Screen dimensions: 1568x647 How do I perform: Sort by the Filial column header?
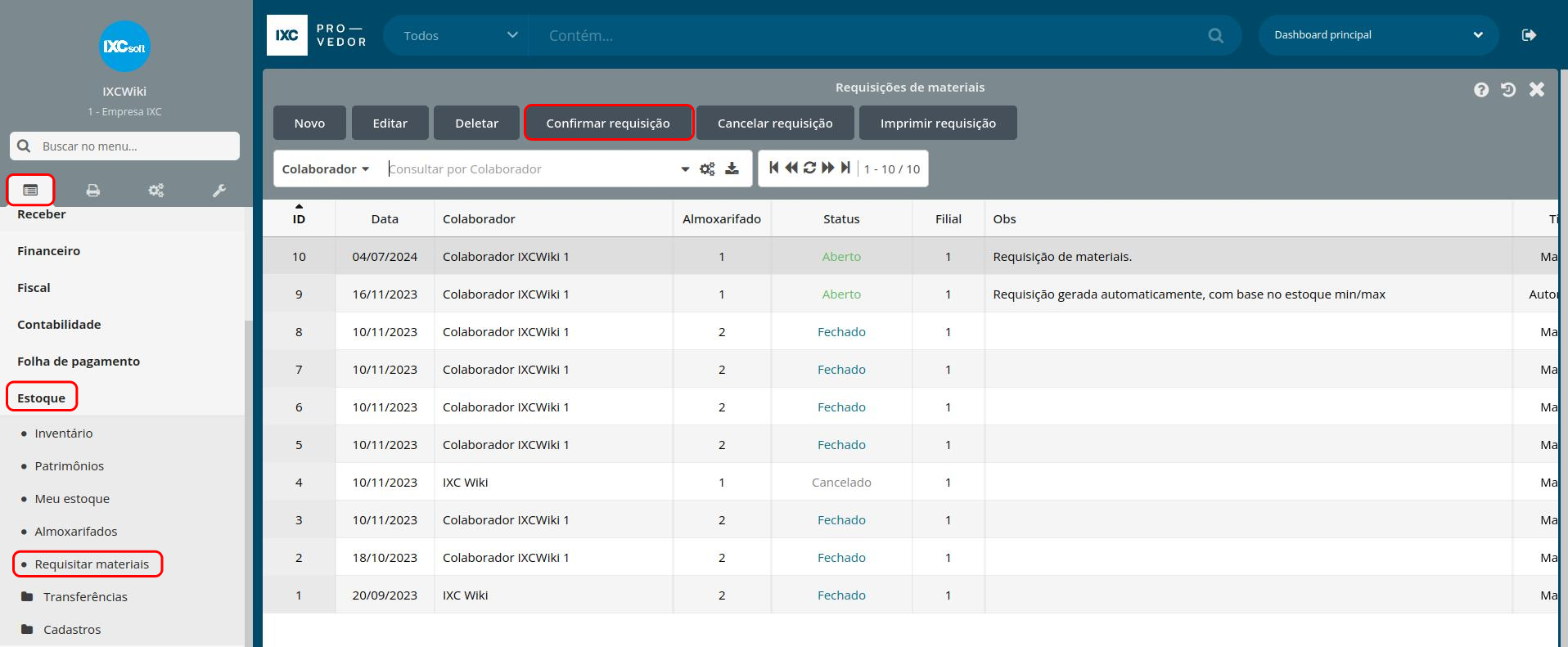pyautogui.click(x=948, y=219)
